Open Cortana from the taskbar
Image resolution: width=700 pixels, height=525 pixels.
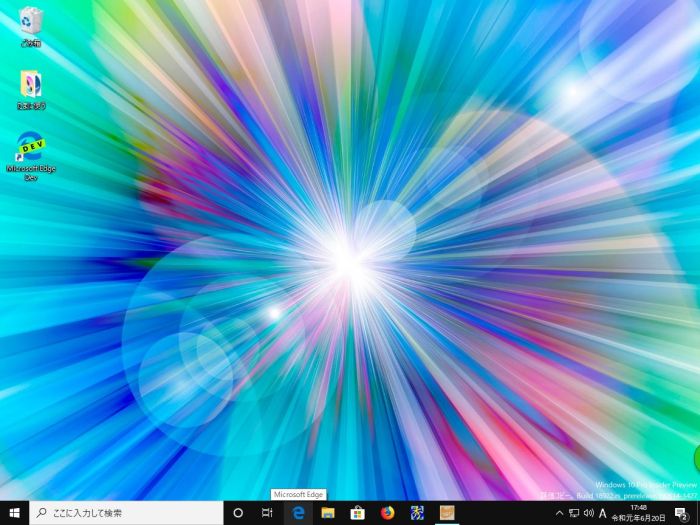tap(238, 512)
